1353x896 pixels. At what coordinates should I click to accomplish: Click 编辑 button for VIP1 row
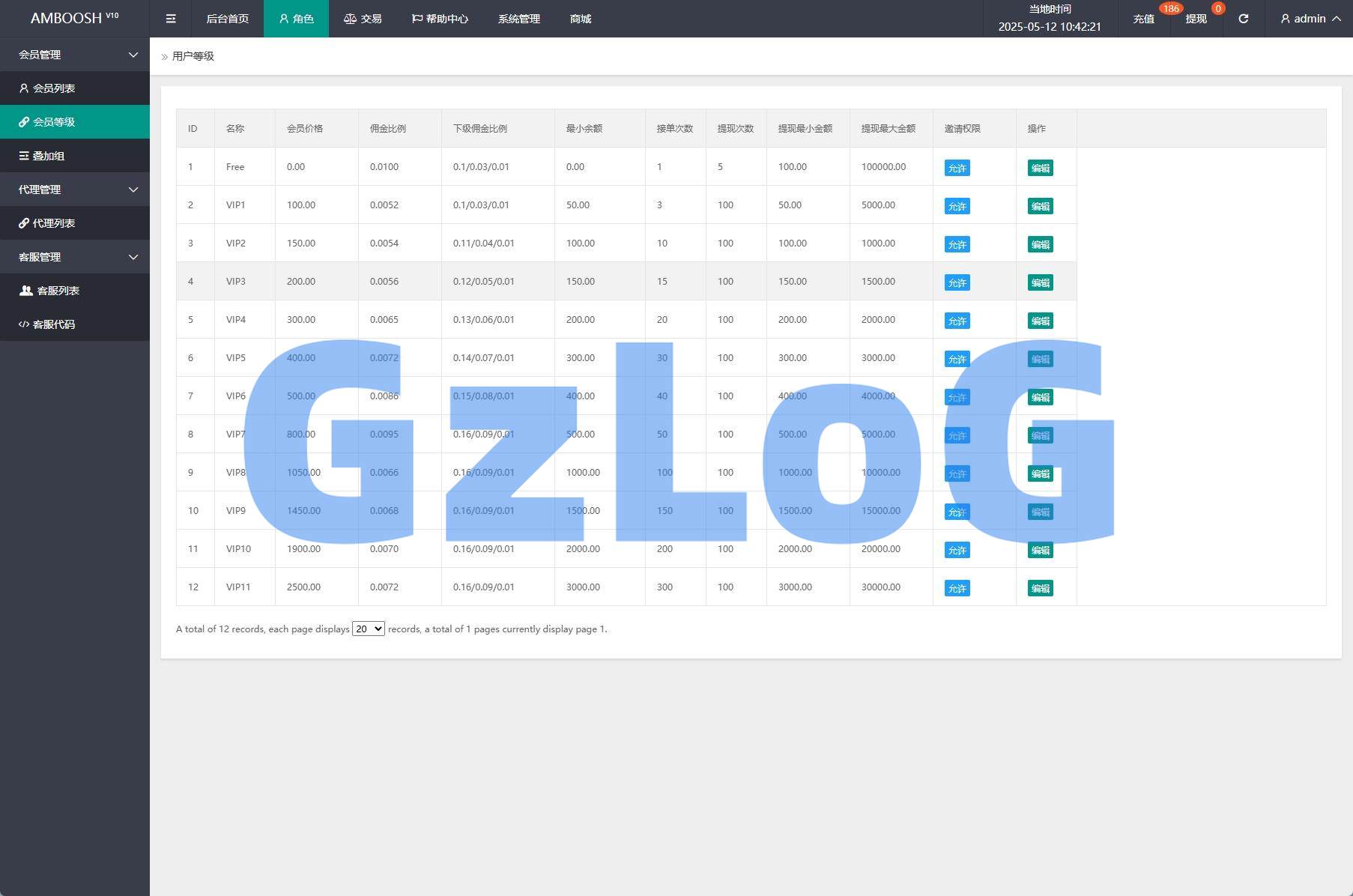(x=1040, y=206)
